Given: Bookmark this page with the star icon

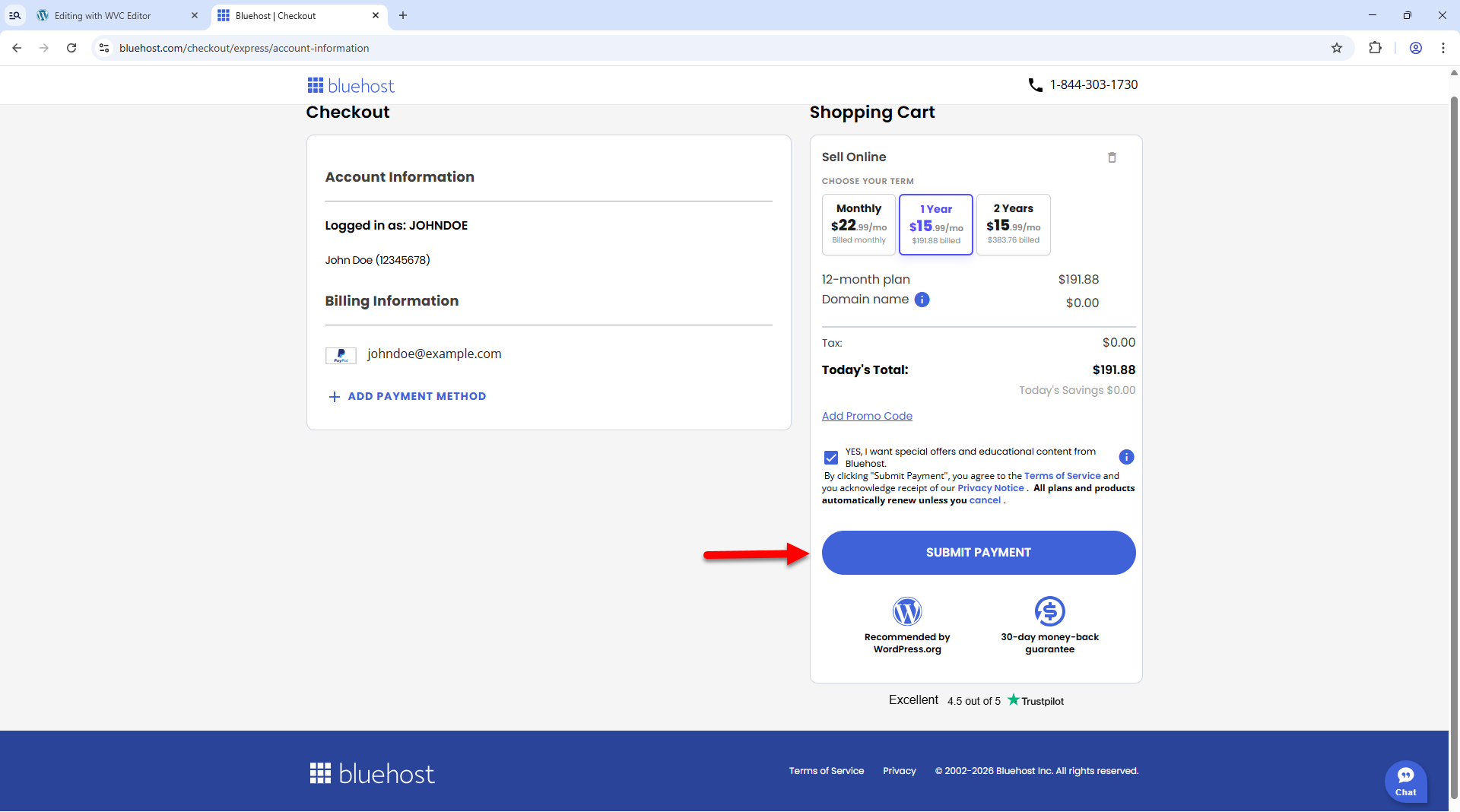Looking at the screenshot, I should point(1337,48).
